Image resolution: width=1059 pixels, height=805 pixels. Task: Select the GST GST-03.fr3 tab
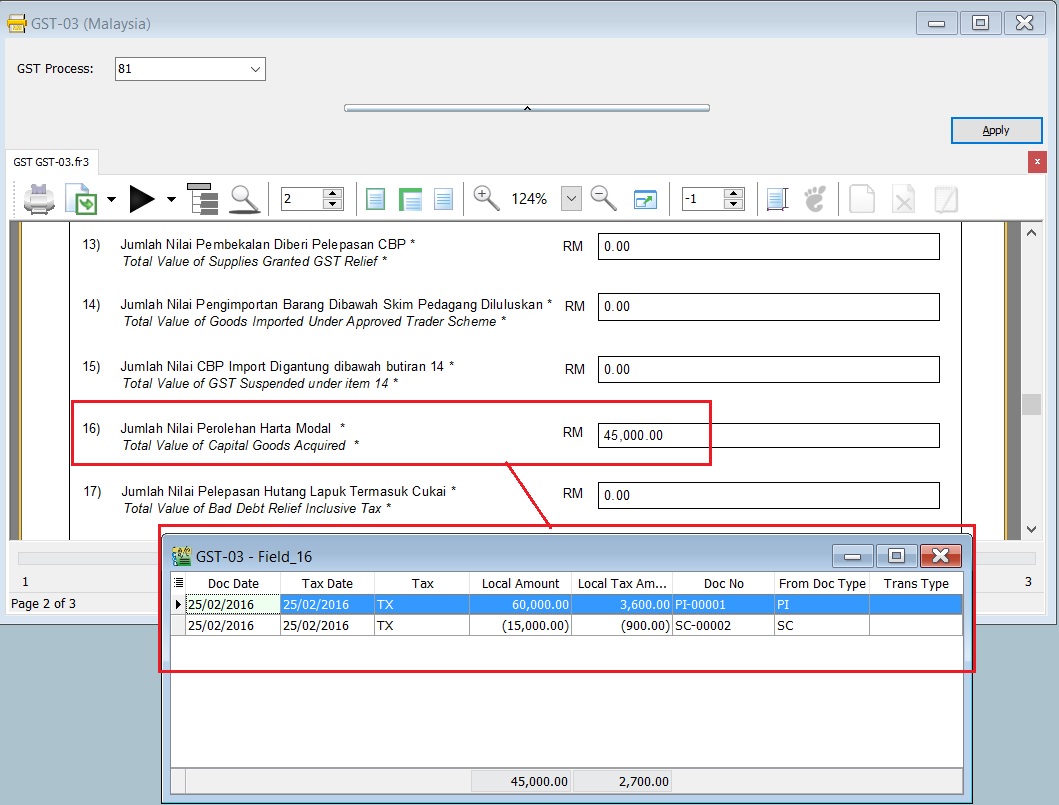[x=50, y=162]
